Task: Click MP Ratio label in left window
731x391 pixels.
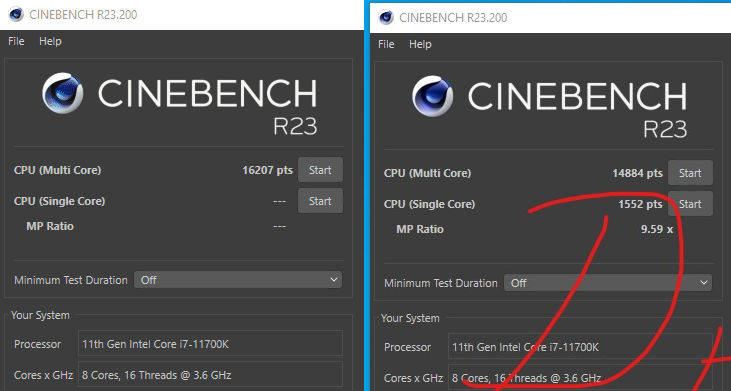Action: click(x=50, y=226)
